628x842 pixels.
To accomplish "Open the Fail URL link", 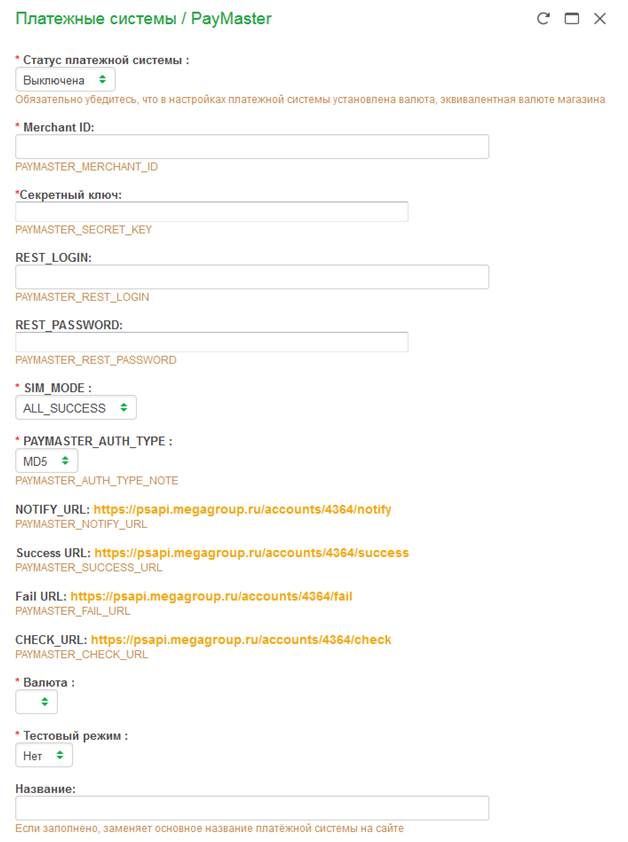I will tap(211, 597).
